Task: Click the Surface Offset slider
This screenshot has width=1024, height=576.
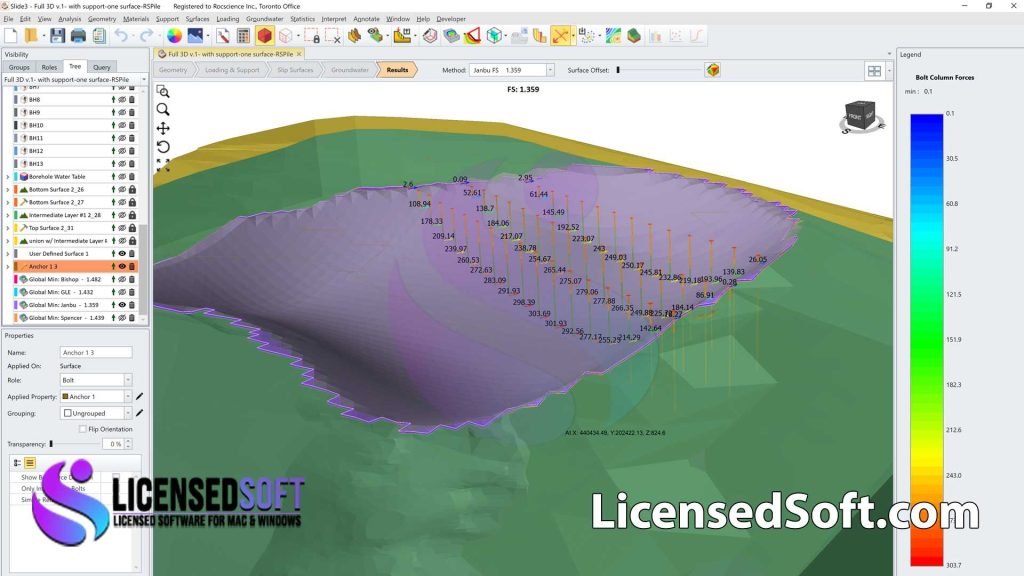Action: (658, 70)
